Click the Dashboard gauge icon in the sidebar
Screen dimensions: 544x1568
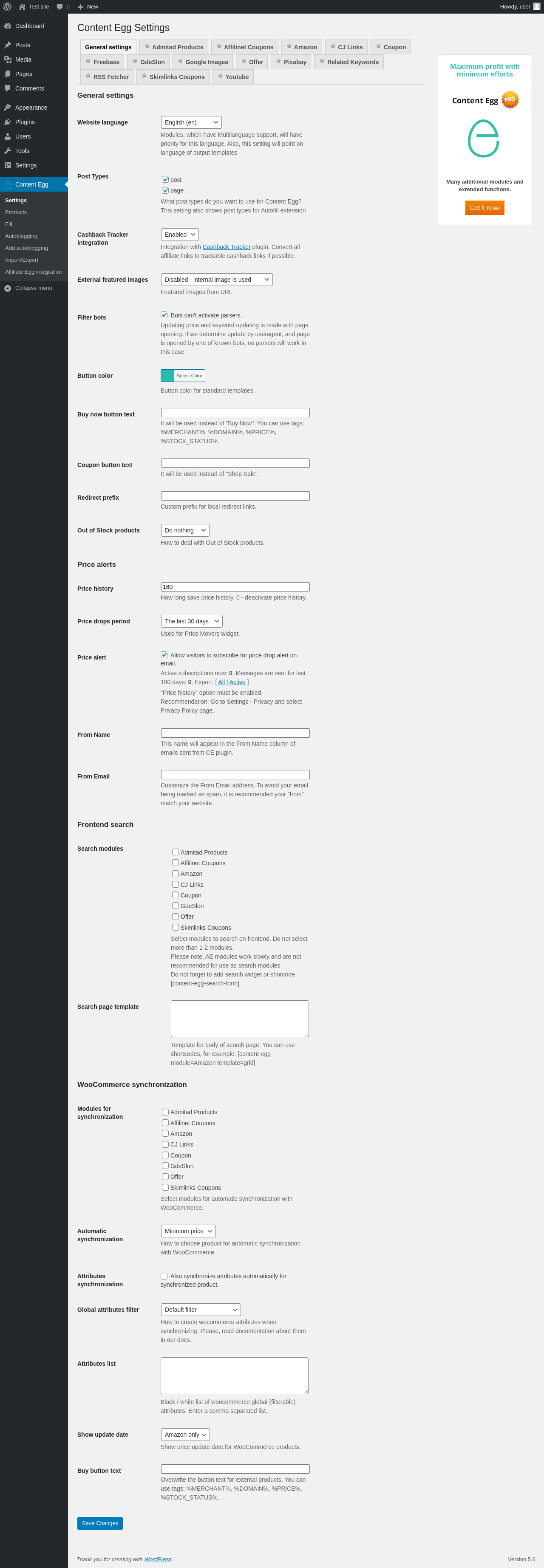click(8, 26)
